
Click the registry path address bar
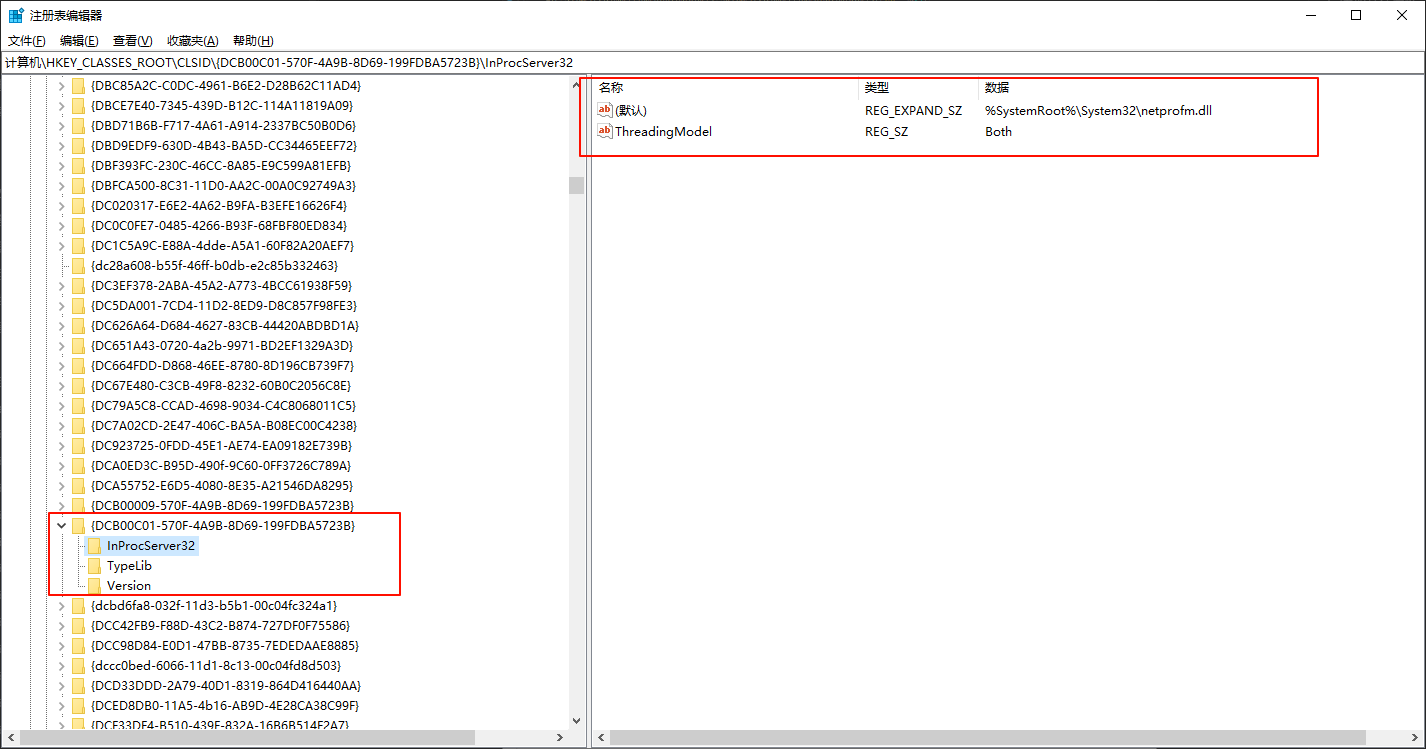700,62
